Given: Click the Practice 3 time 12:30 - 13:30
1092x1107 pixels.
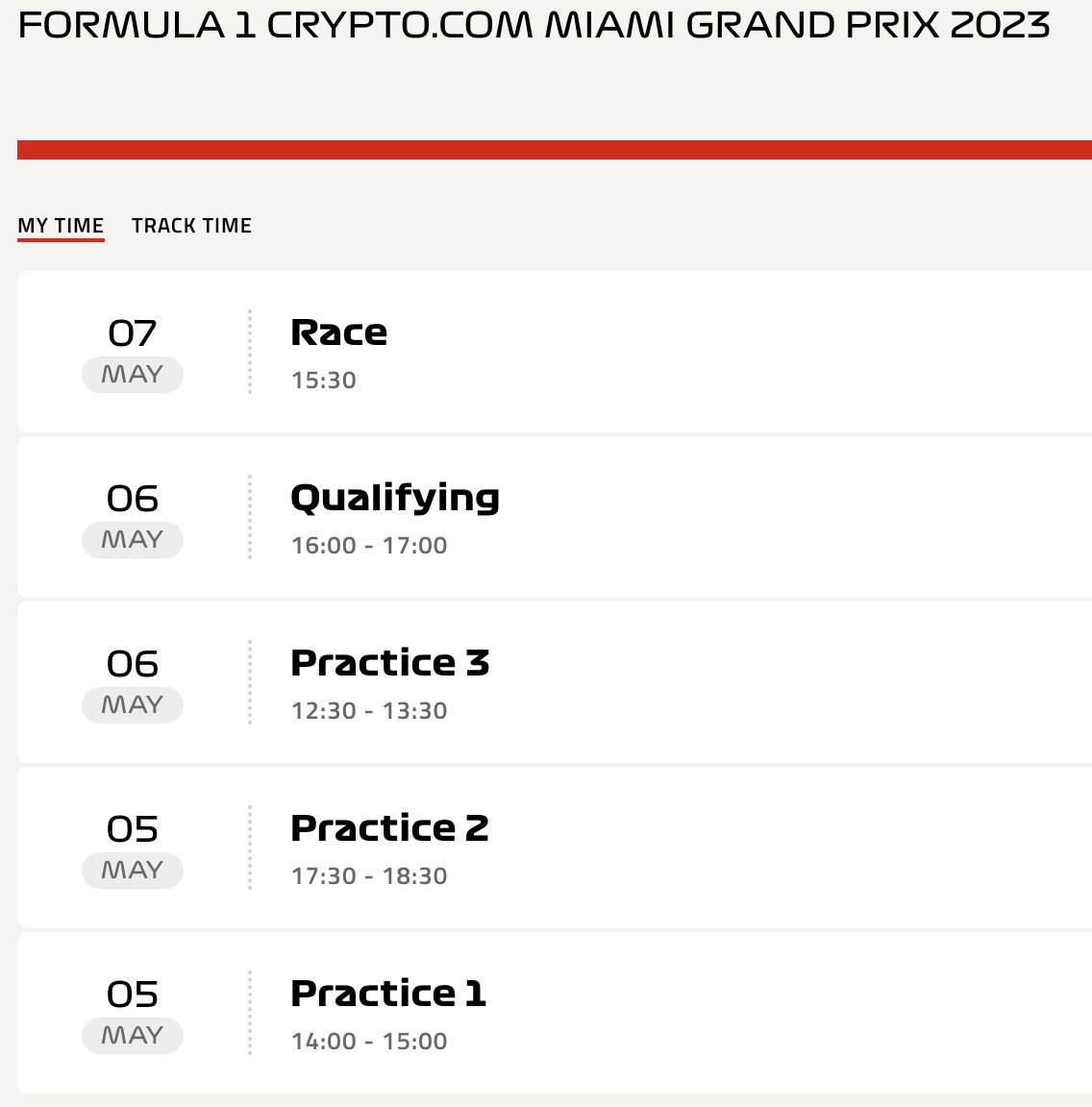Looking at the screenshot, I should [x=369, y=711].
